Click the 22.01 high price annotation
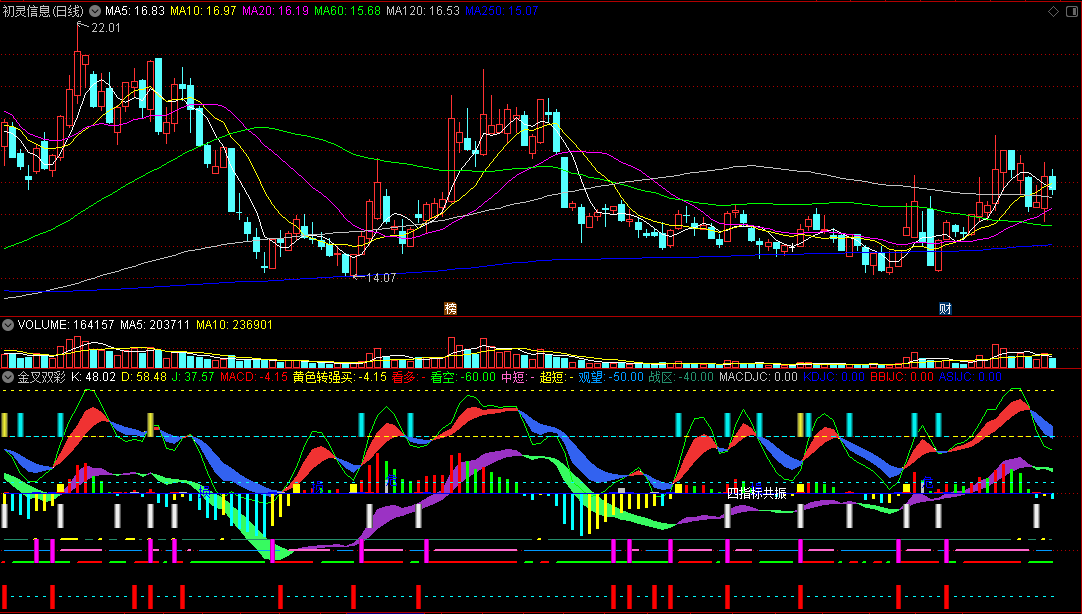 click(106, 28)
